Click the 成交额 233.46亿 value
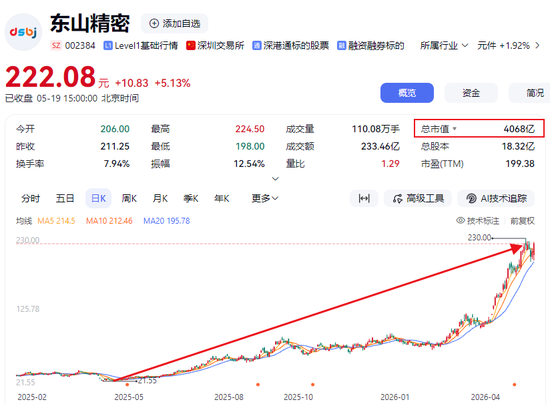The image size is (550, 404). (380, 146)
